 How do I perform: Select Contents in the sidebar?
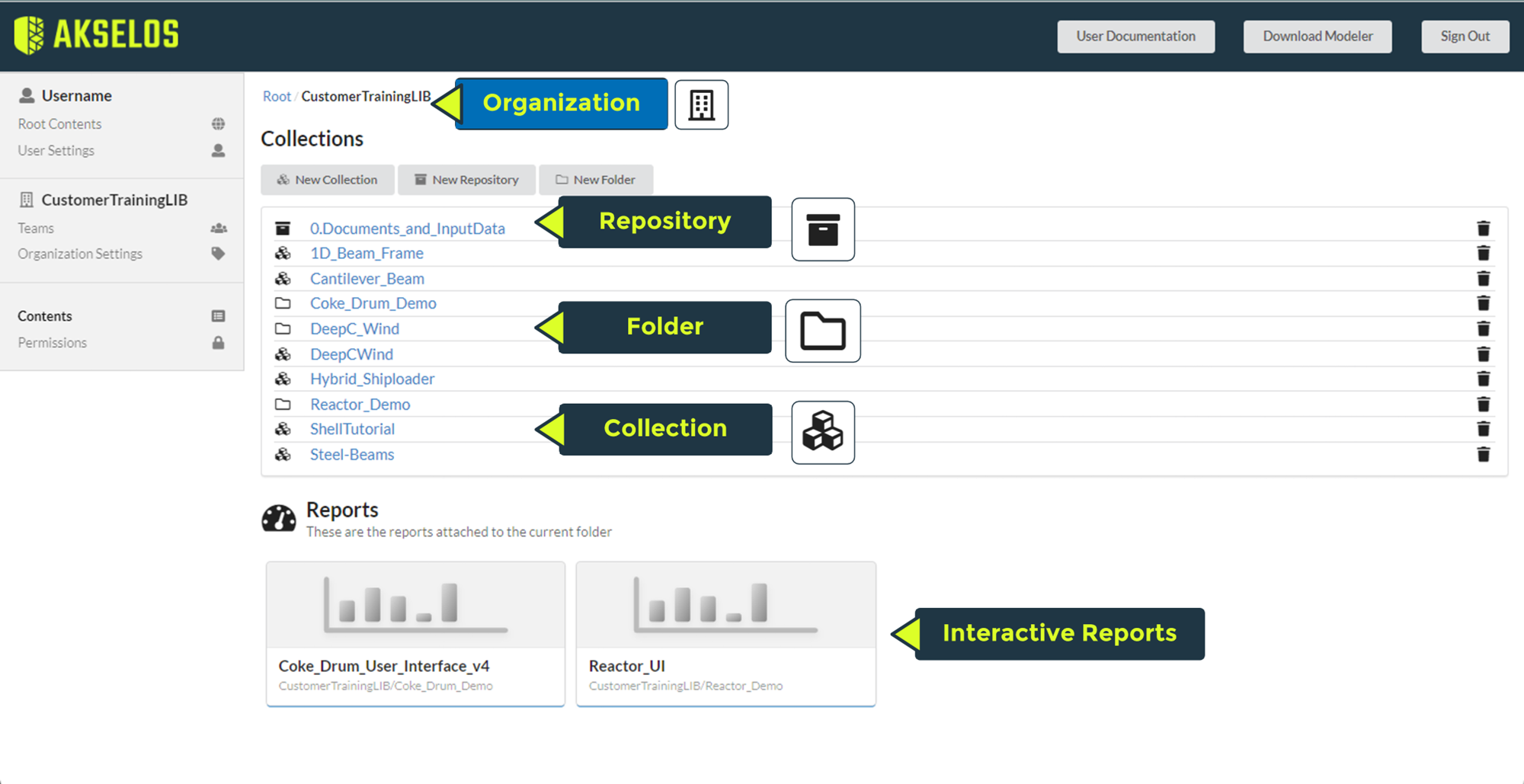(x=45, y=315)
